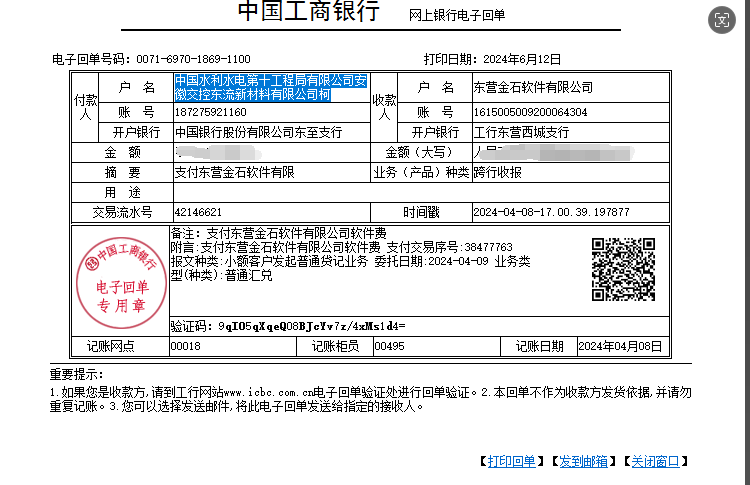Click payee bank 工行东营西城支行

click(521, 132)
